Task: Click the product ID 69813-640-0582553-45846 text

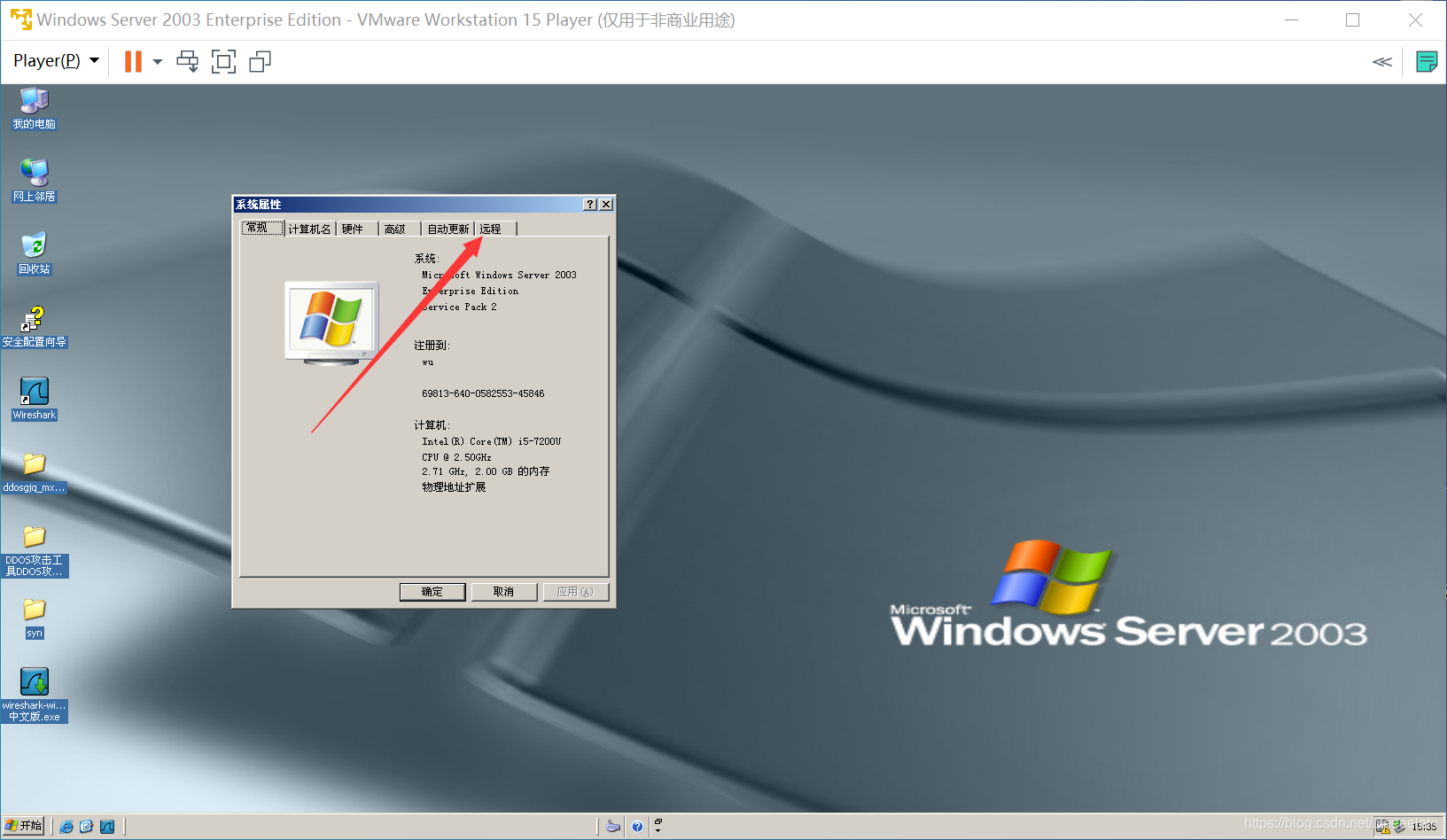Action: click(483, 393)
